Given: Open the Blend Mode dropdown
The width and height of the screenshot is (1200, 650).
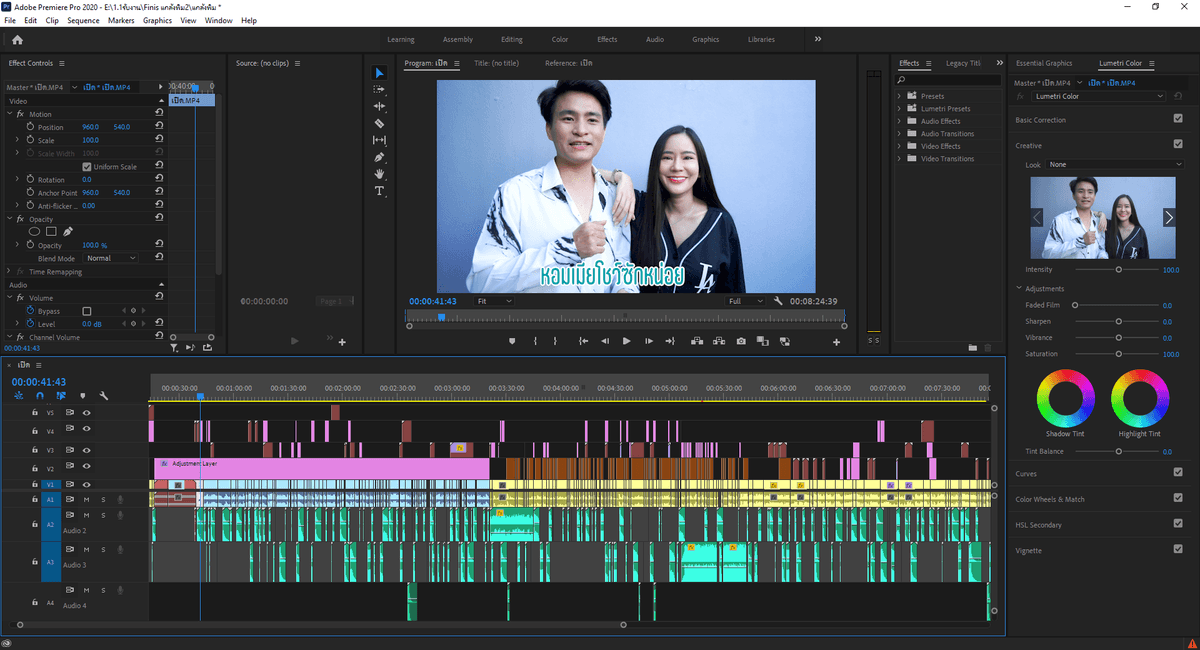Looking at the screenshot, I should 112,258.
